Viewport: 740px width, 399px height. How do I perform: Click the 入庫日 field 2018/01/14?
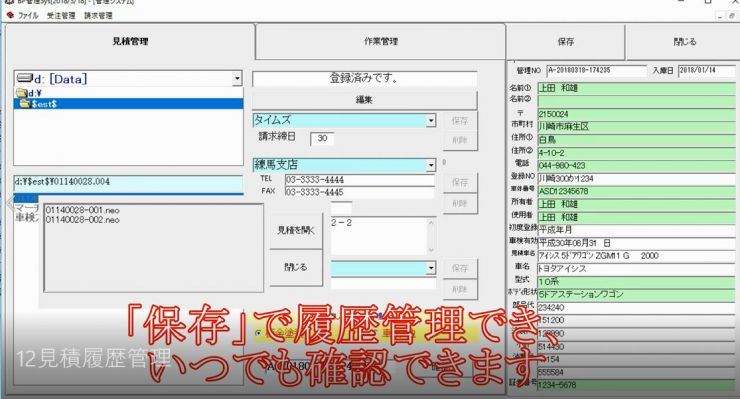click(706, 70)
